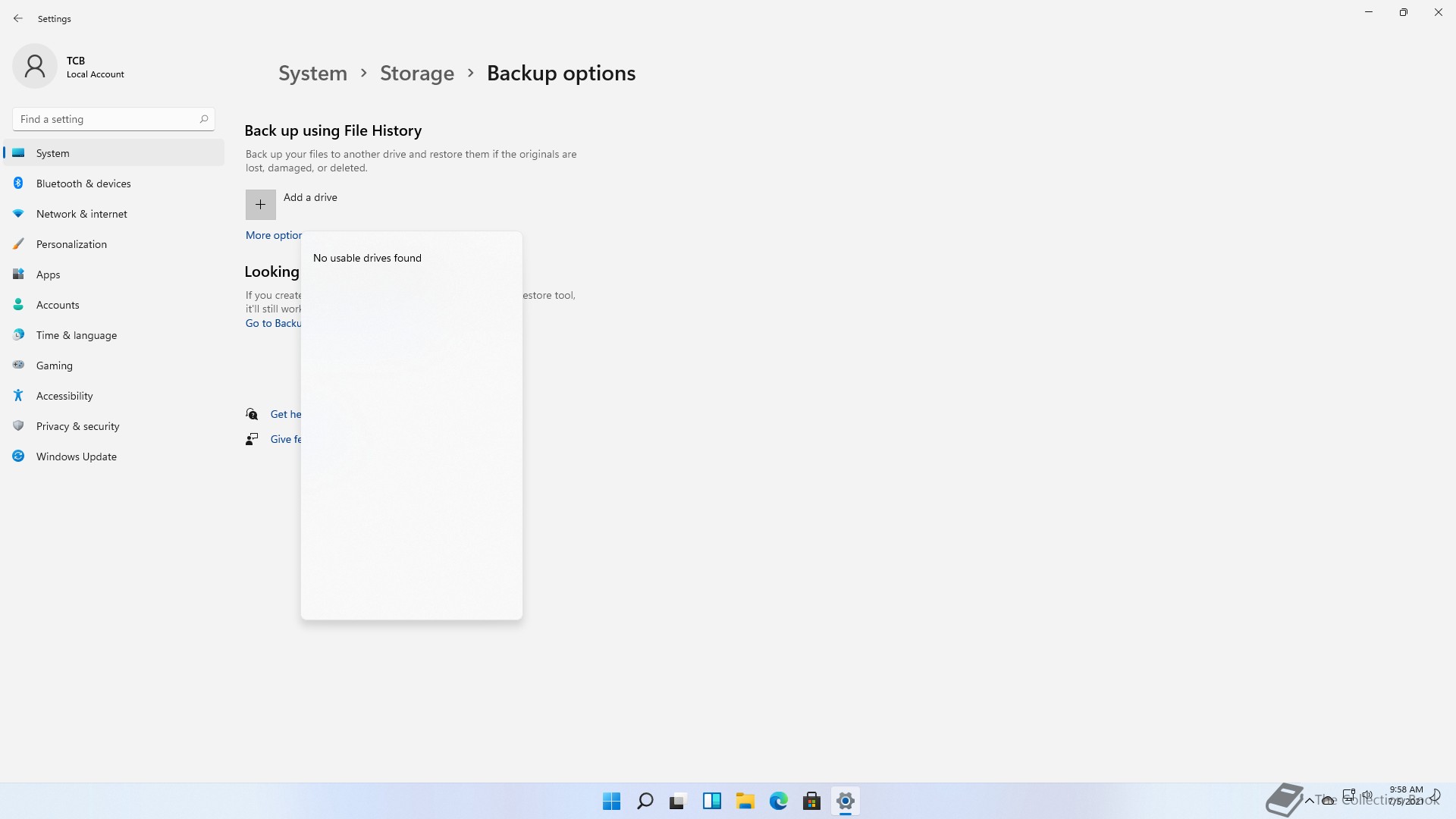Go to Personalization settings

click(x=114, y=244)
